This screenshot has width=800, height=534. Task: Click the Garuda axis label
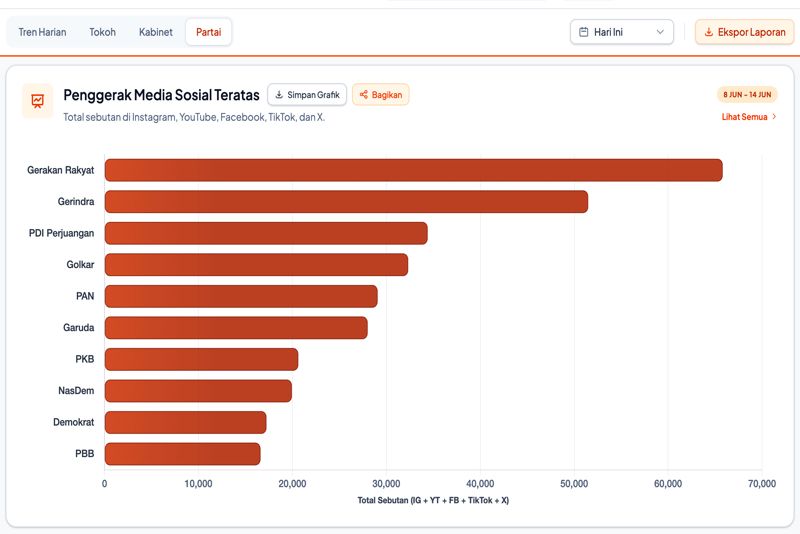coord(79,328)
